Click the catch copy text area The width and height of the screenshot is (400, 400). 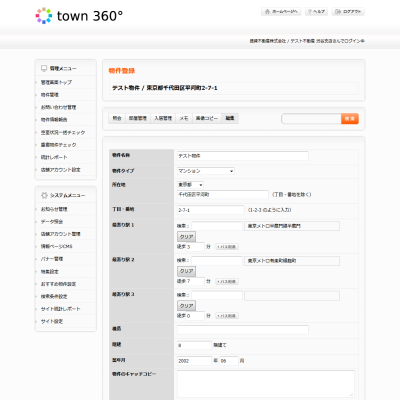(x=266, y=384)
